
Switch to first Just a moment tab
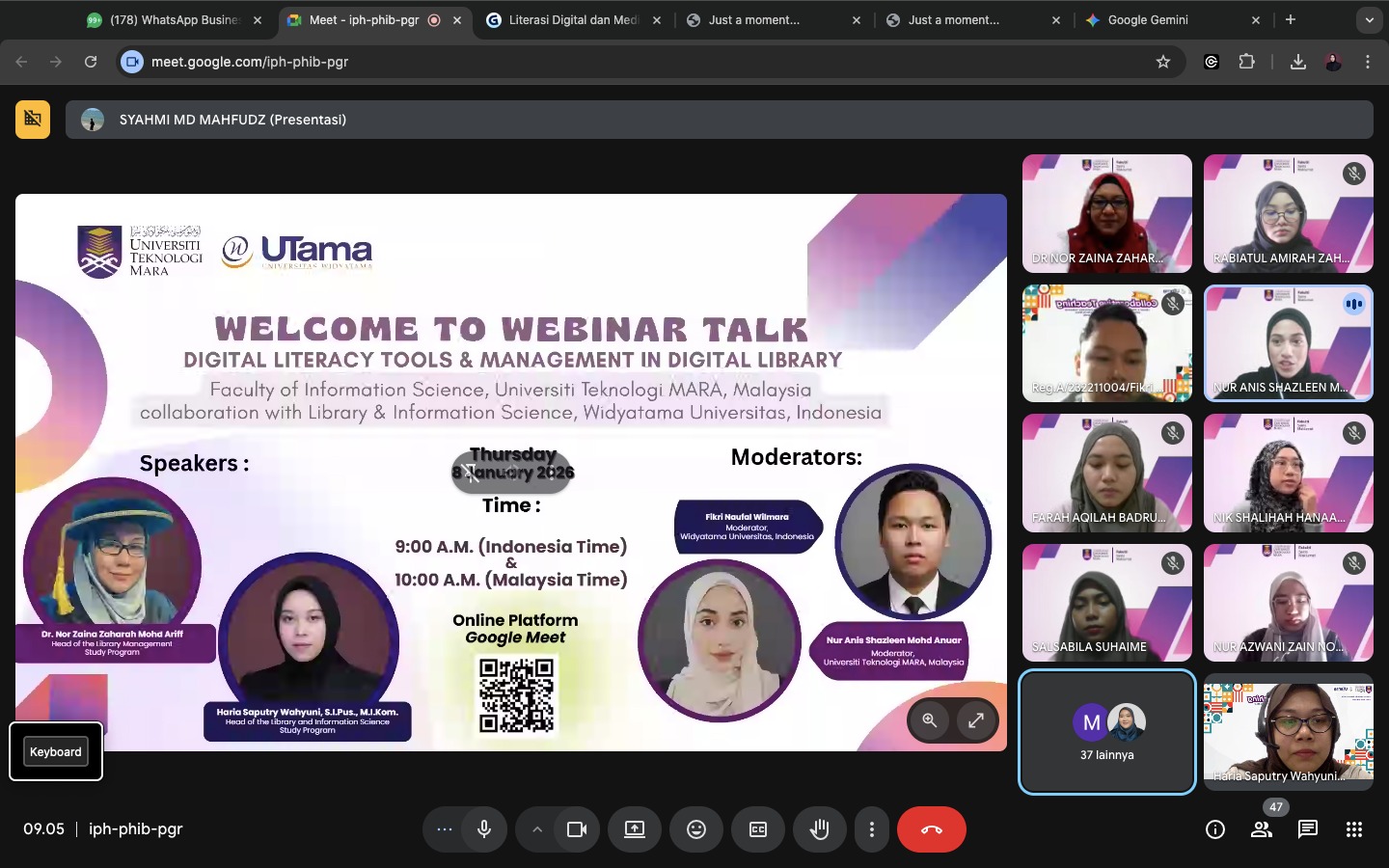pyautogui.click(x=773, y=20)
